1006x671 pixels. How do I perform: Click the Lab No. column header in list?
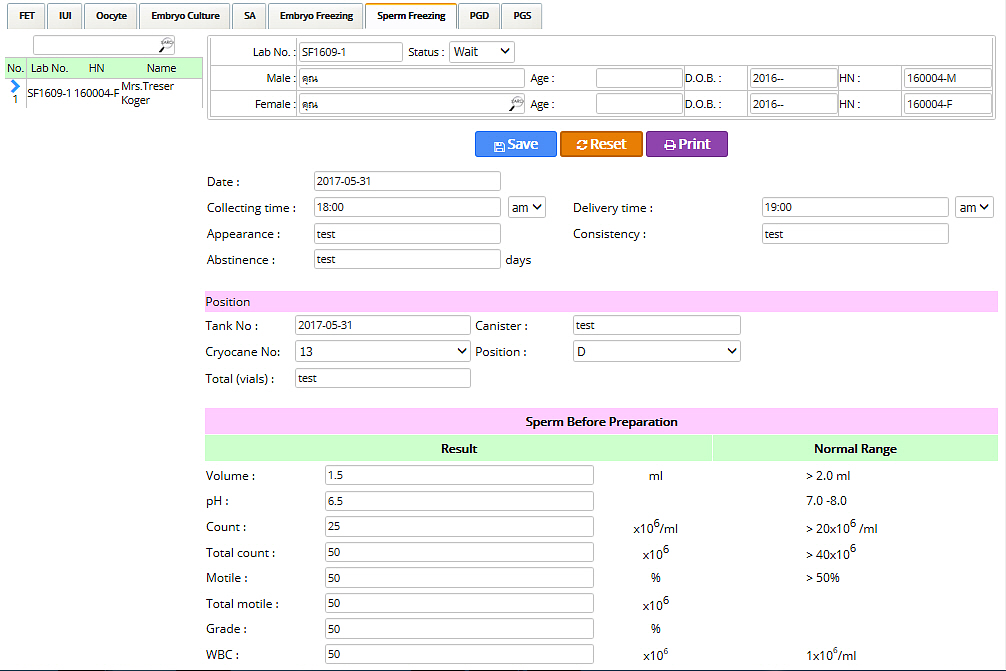tap(49, 68)
